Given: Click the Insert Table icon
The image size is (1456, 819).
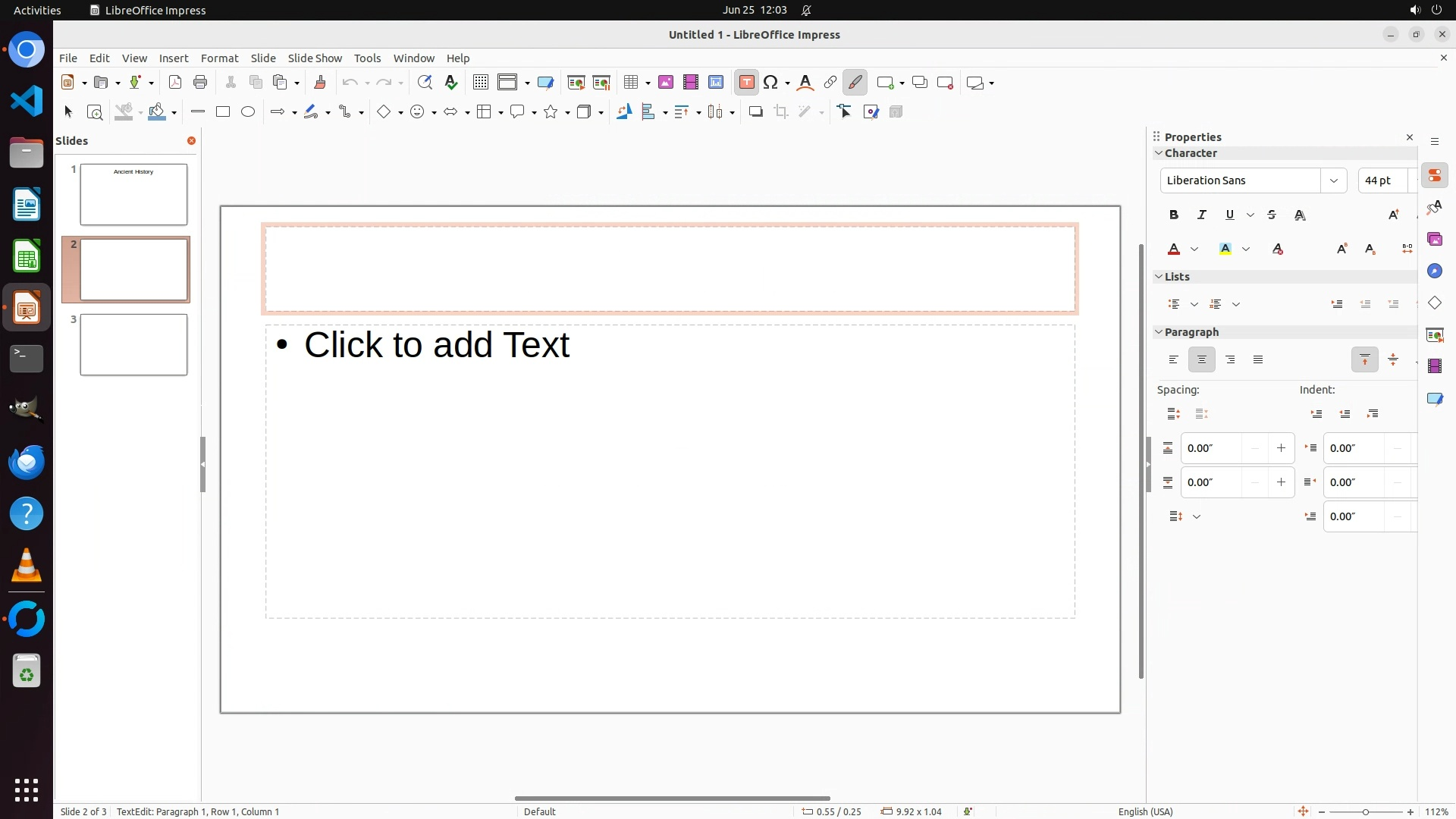Looking at the screenshot, I should click(x=630, y=83).
